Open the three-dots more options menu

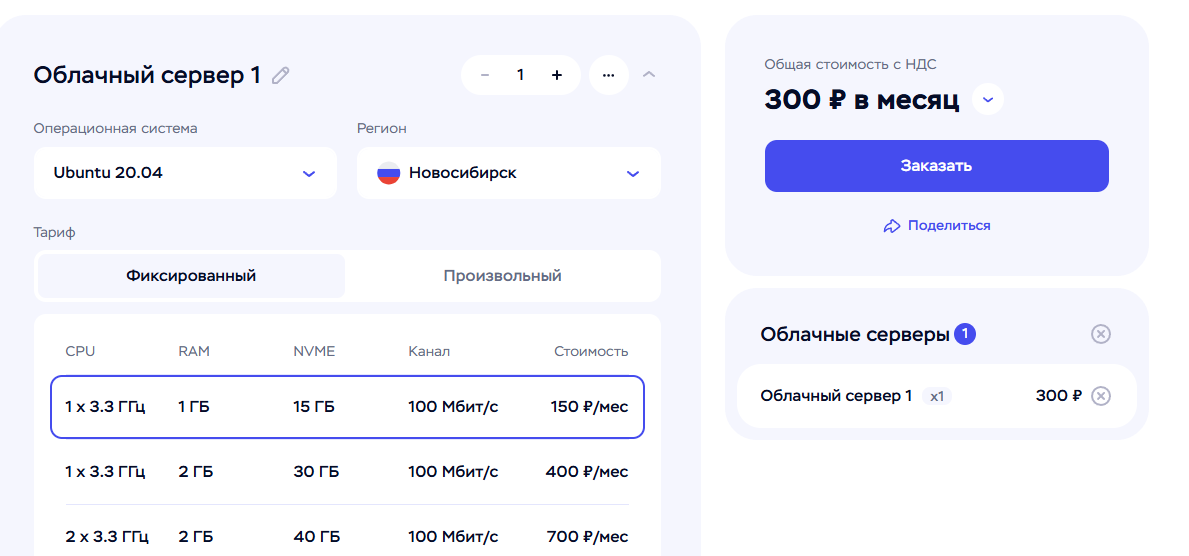click(x=608, y=75)
